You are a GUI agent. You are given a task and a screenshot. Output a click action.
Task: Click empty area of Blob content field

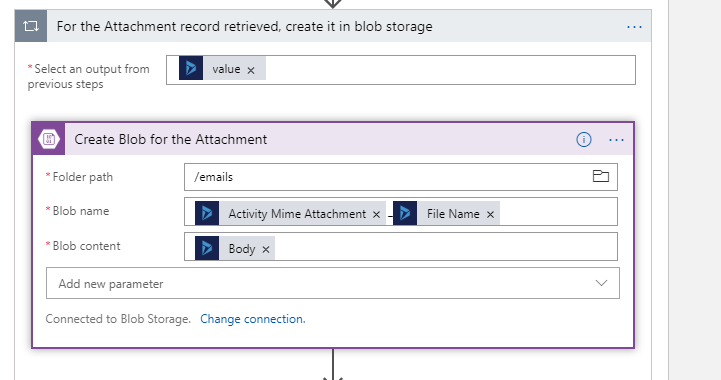pos(446,247)
